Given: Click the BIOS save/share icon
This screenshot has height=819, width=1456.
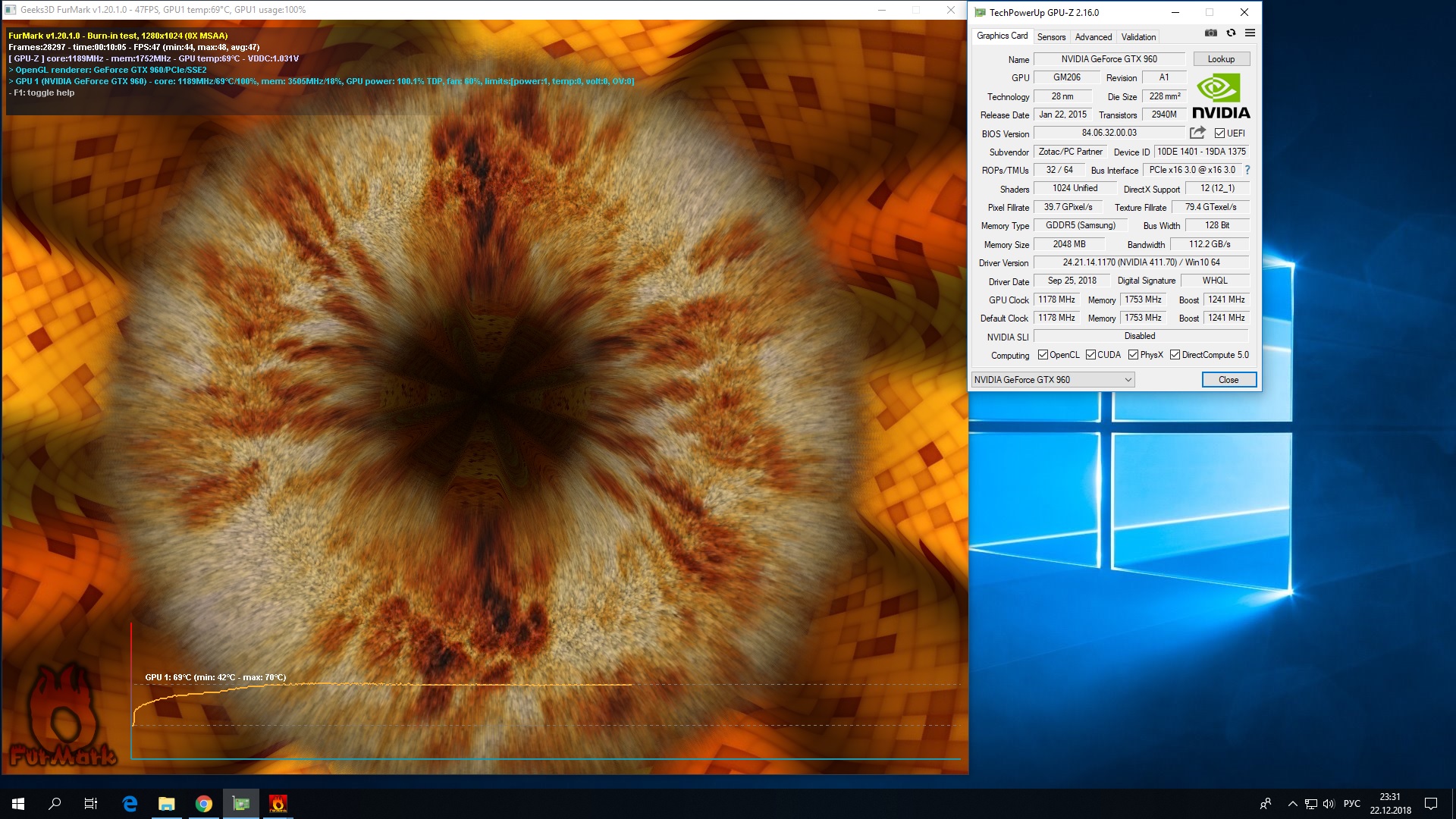Looking at the screenshot, I should pyautogui.click(x=1197, y=133).
